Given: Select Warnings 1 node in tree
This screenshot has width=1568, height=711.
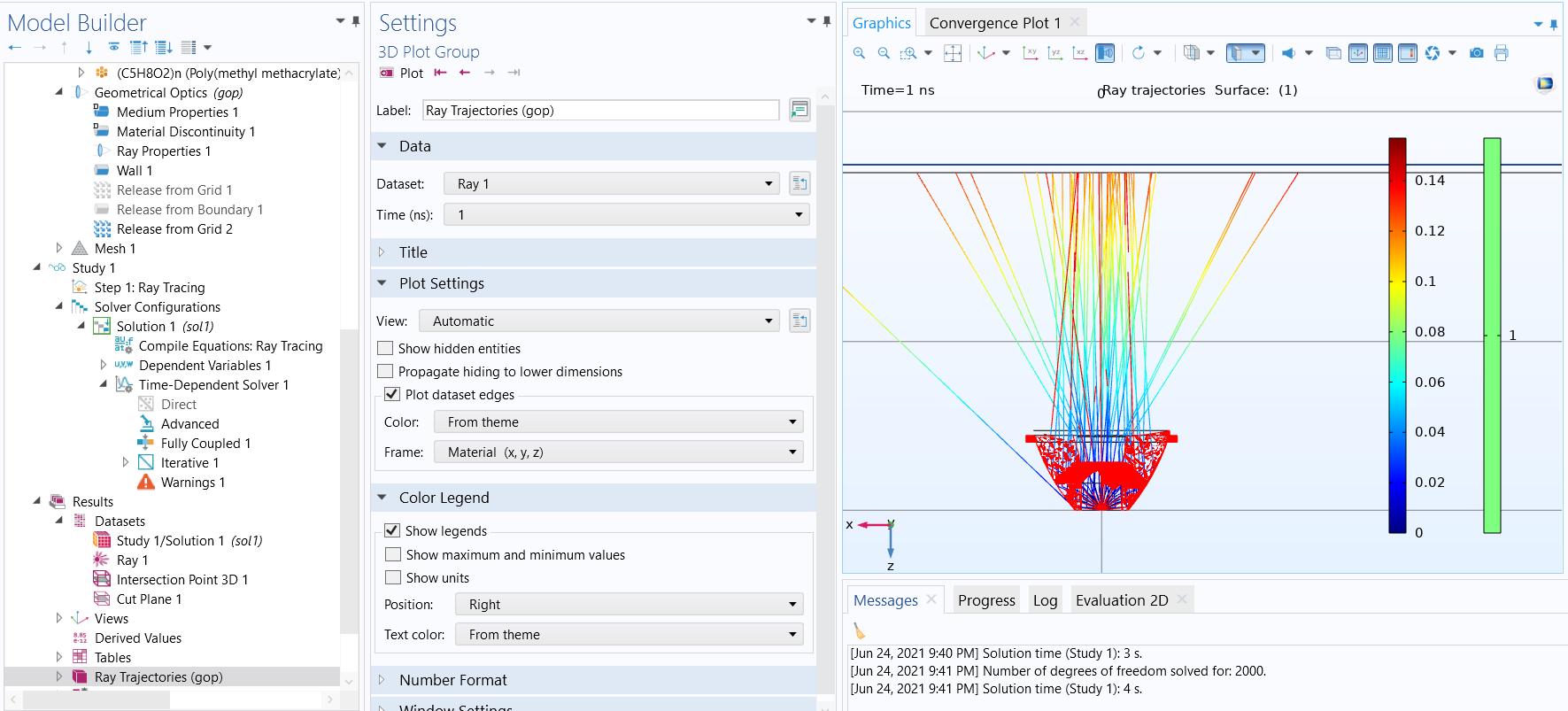Looking at the screenshot, I should pyautogui.click(x=192, y=482).
